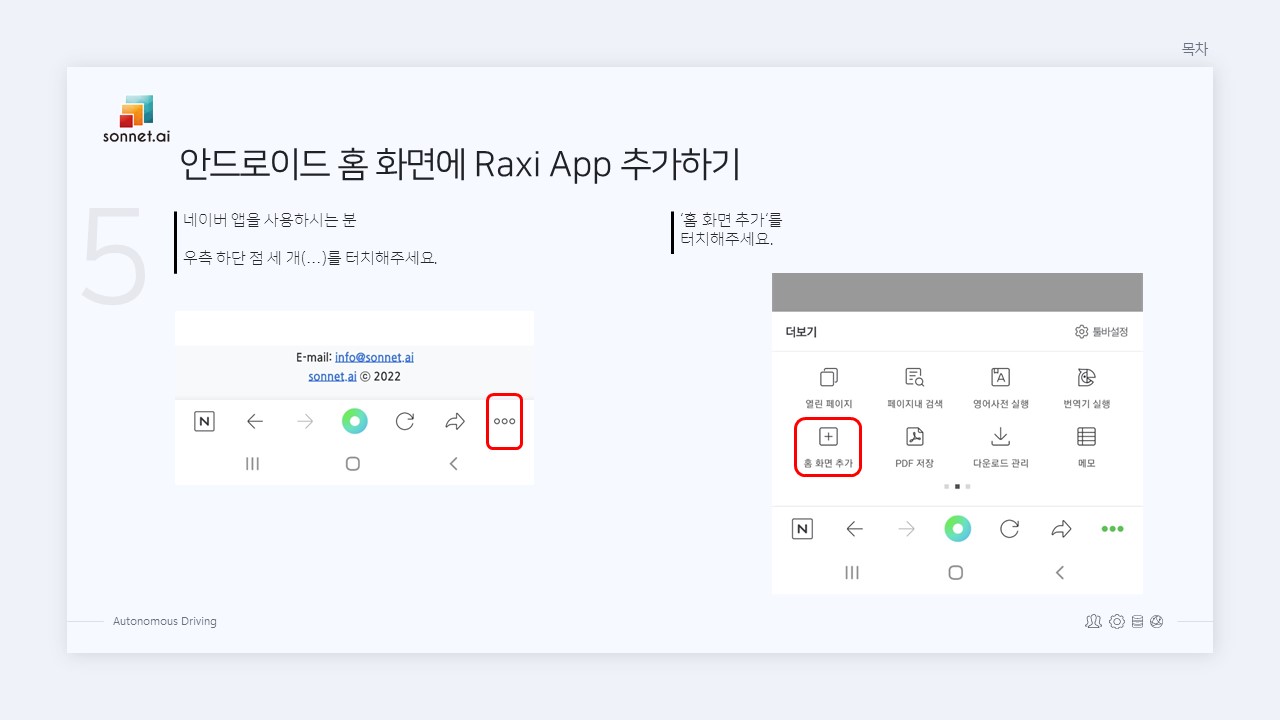This screenshot has width=1280, height=720.
Task: Tap the three-dot more icon beside the share arrow under the email footer
Action: click(504, 421)
